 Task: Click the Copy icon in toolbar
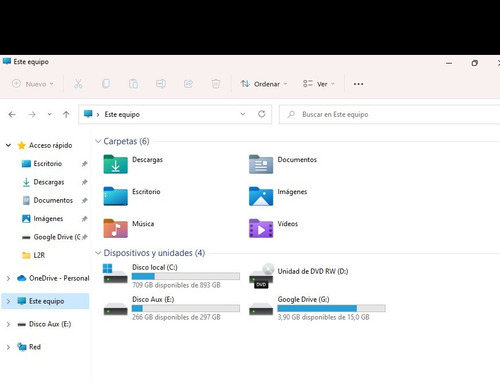(x=106, y=84)
